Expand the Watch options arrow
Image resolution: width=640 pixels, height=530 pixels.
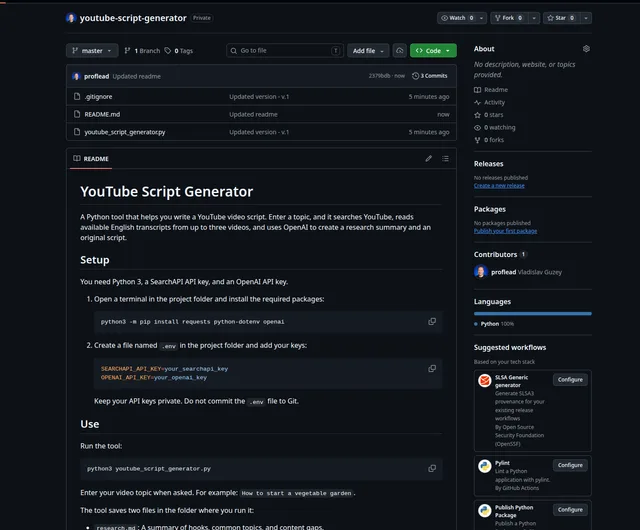482,18
